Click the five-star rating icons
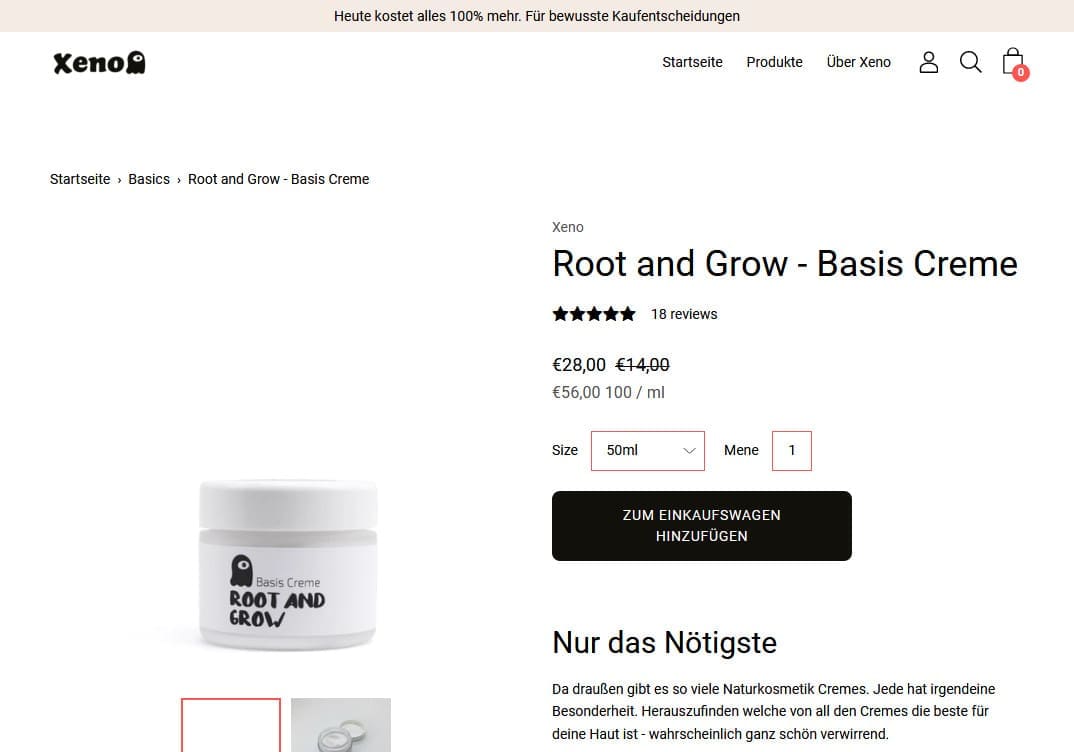Image resolution: width=1074 pixels, height=752 pixels. click(x=594, y=314)
